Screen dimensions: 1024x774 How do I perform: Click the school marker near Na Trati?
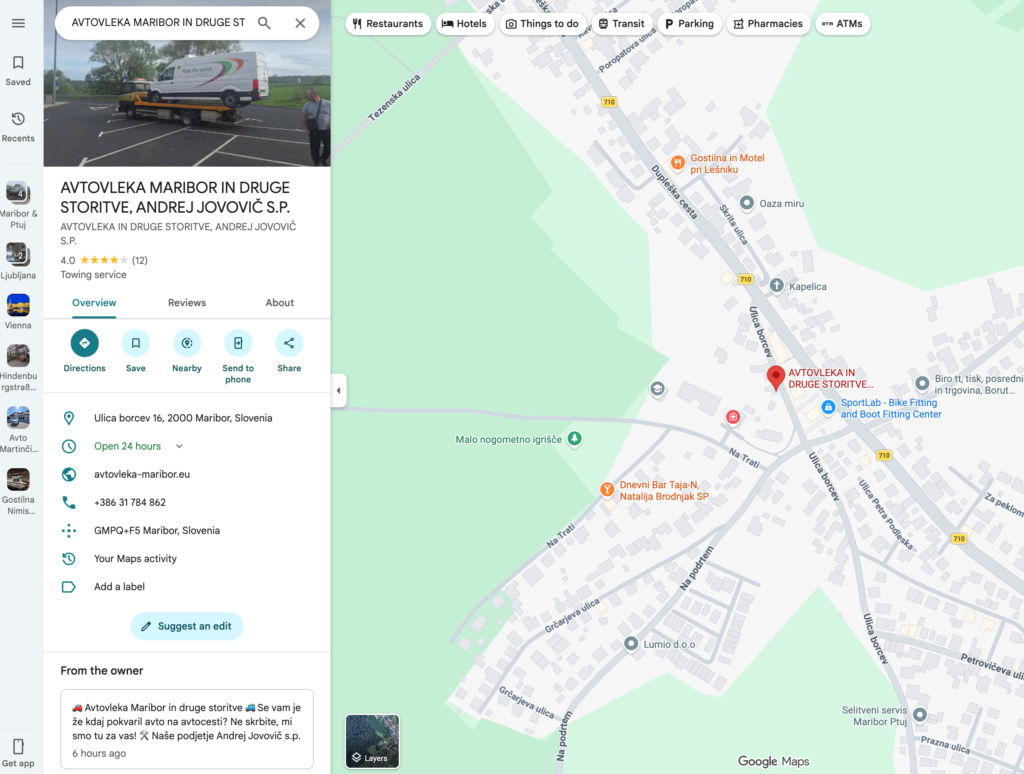(658, 389)
